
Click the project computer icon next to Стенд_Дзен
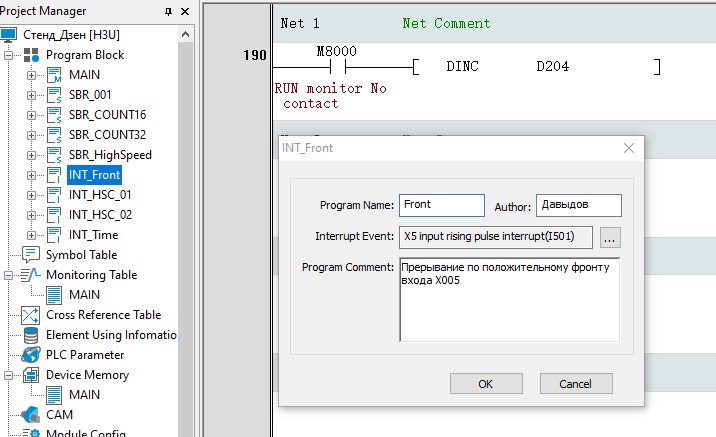(9, 35)
